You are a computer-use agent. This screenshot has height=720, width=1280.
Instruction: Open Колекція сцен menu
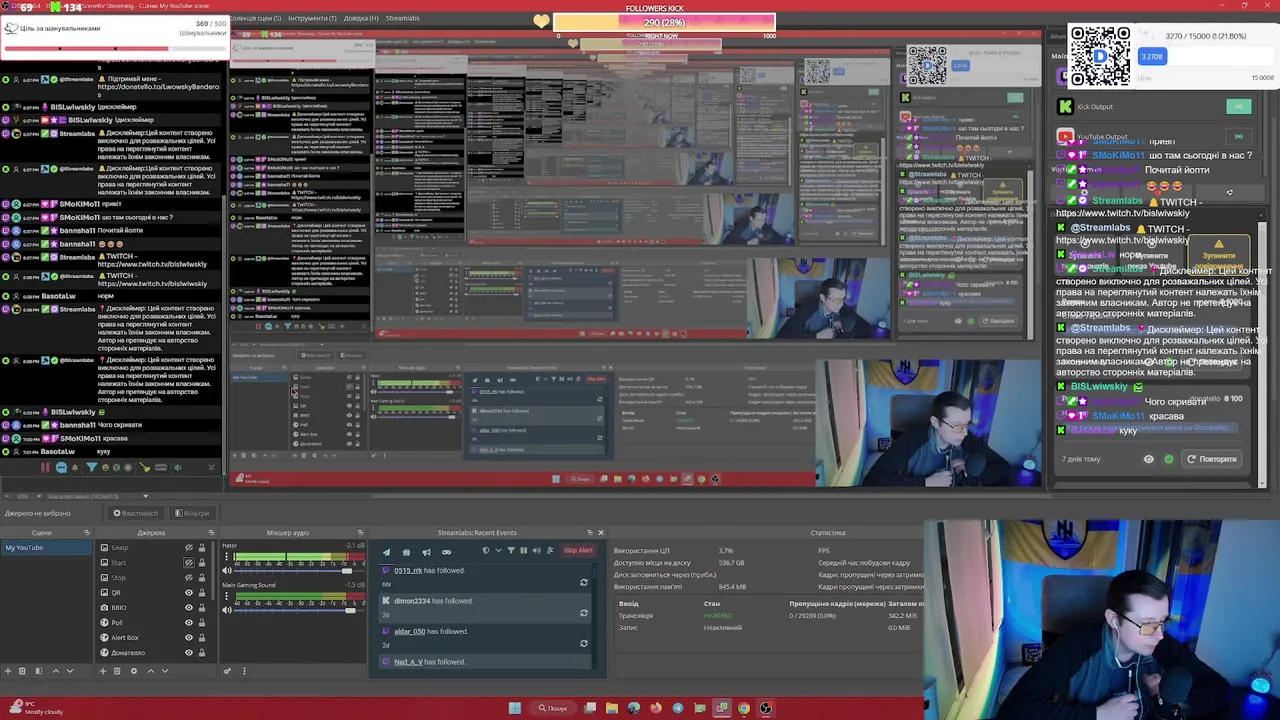click(x=254, y=18)
